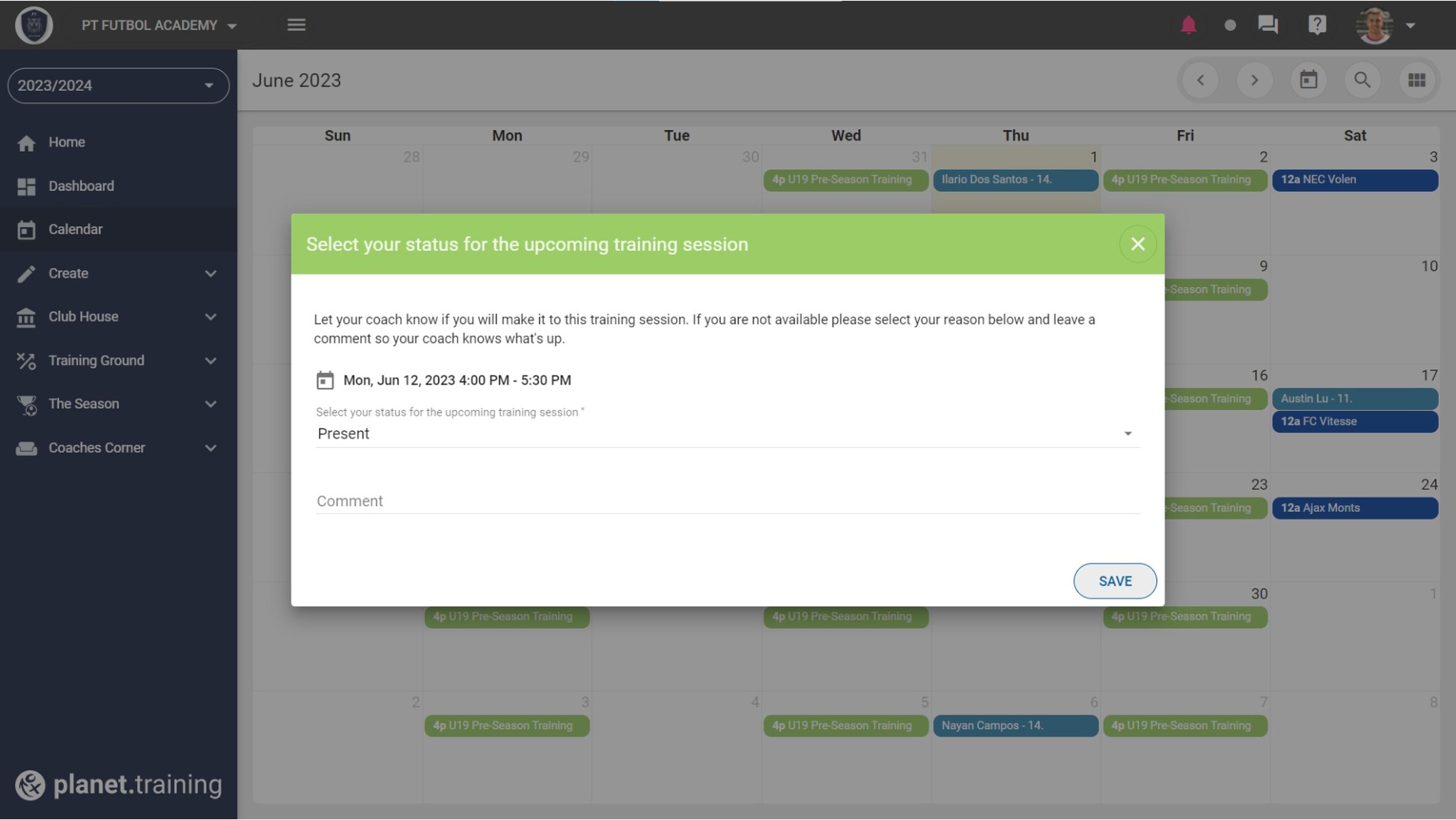
Task: Go to Home in sidebar
Action: pos(66,143)
